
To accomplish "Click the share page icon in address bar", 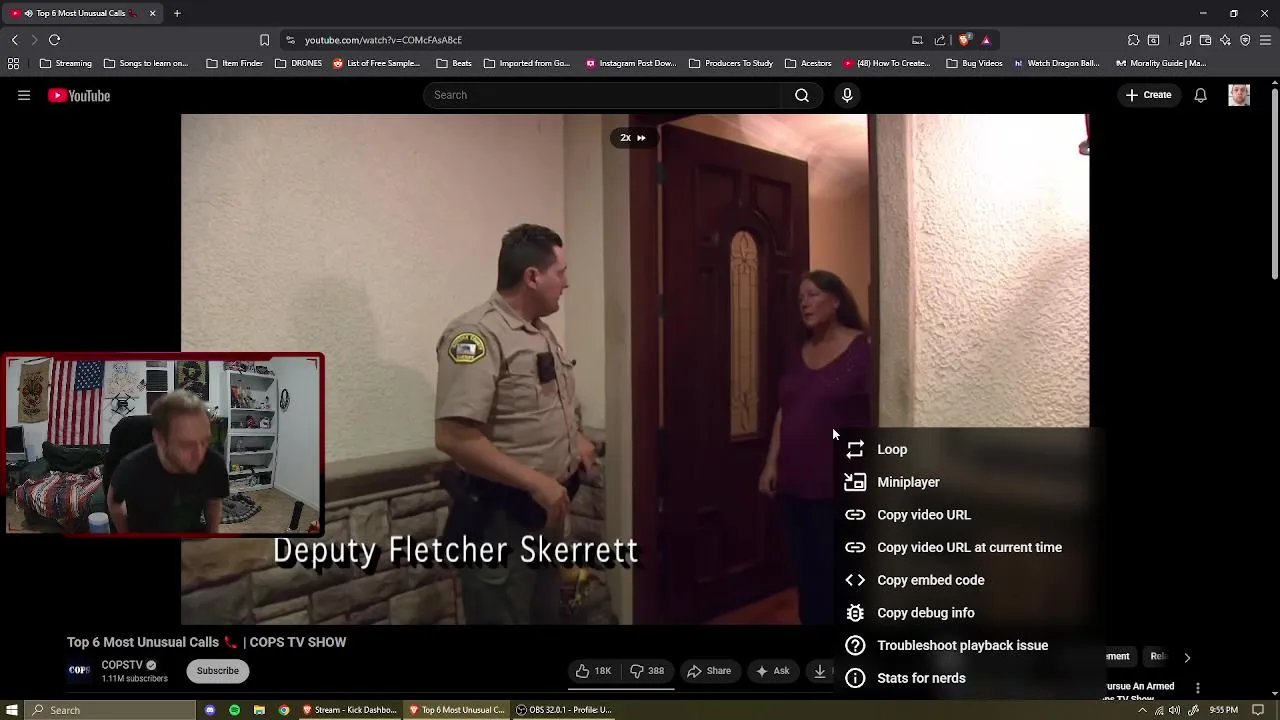I will click(x=940, y=40).
